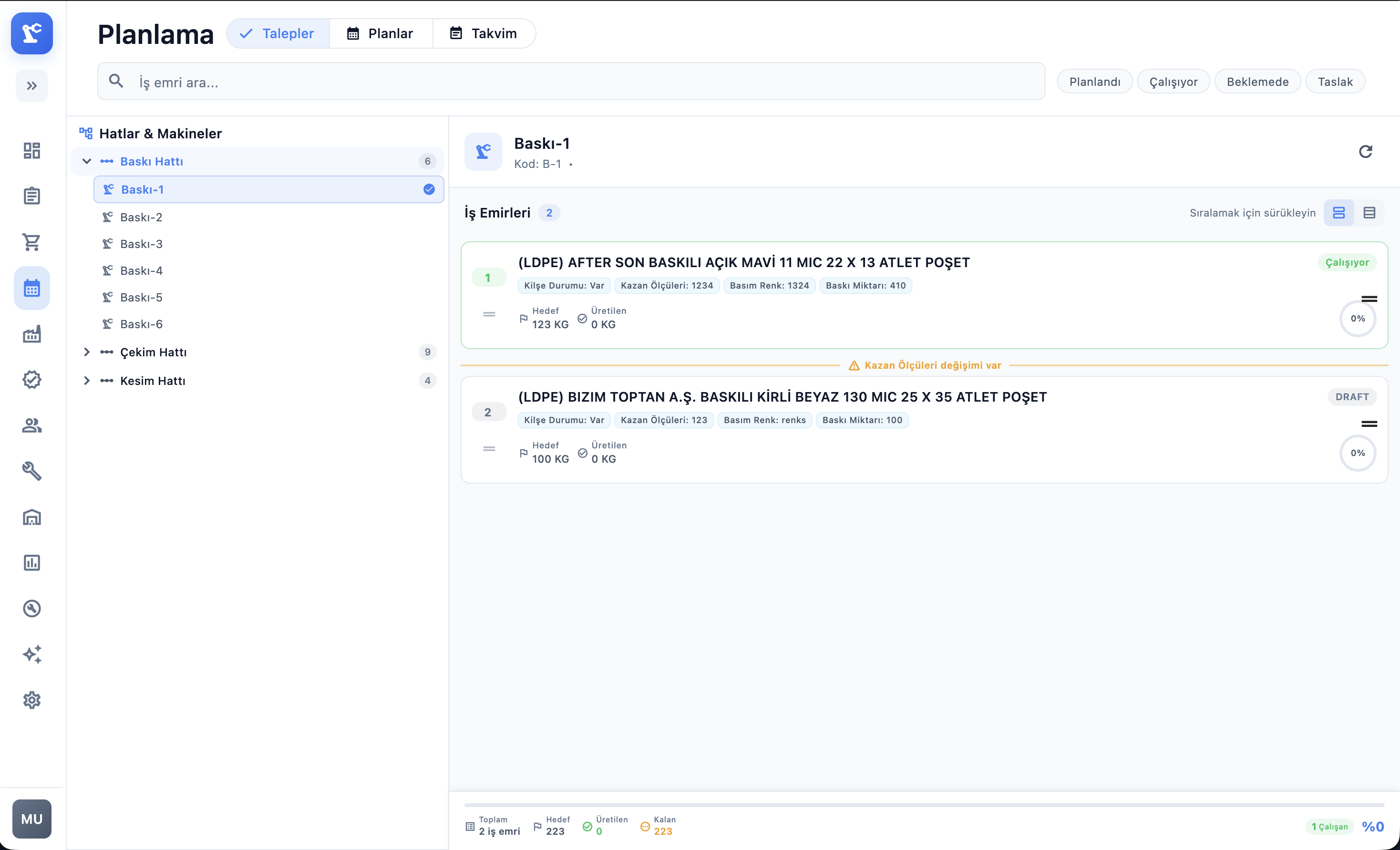Switch to card list view toggle
Image resolution: width=1400 pixels, height=850 pixels.
pyautogui.click(x=1338, y=213)
